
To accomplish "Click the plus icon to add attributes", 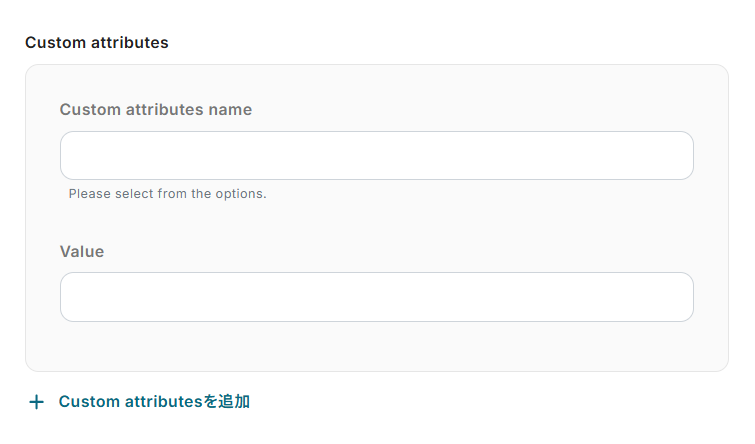I will click(x=37, y=402).
